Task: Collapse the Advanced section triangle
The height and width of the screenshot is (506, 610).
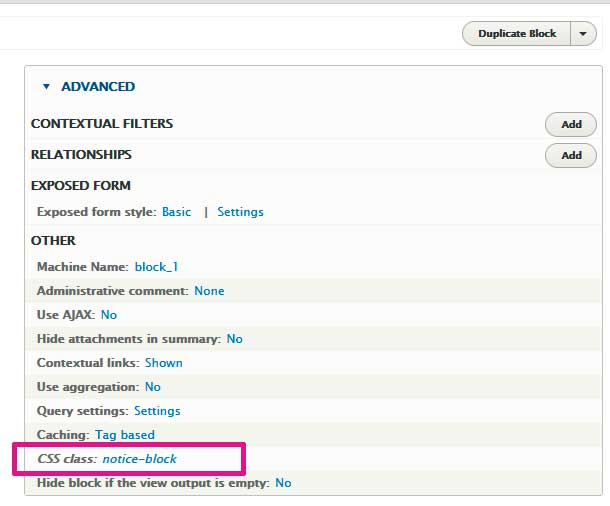Action: (46, 87)
